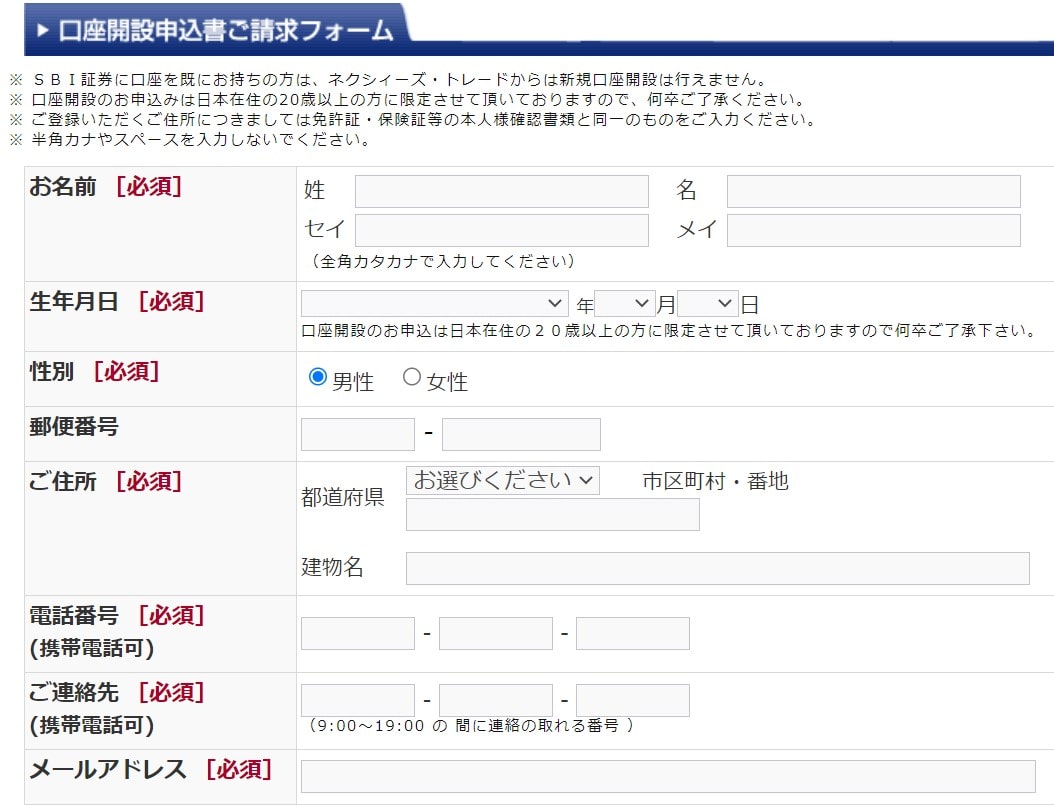Click the 姓 (last name) input field
This screenshot has height=810, width=1054.
[500, 191]
